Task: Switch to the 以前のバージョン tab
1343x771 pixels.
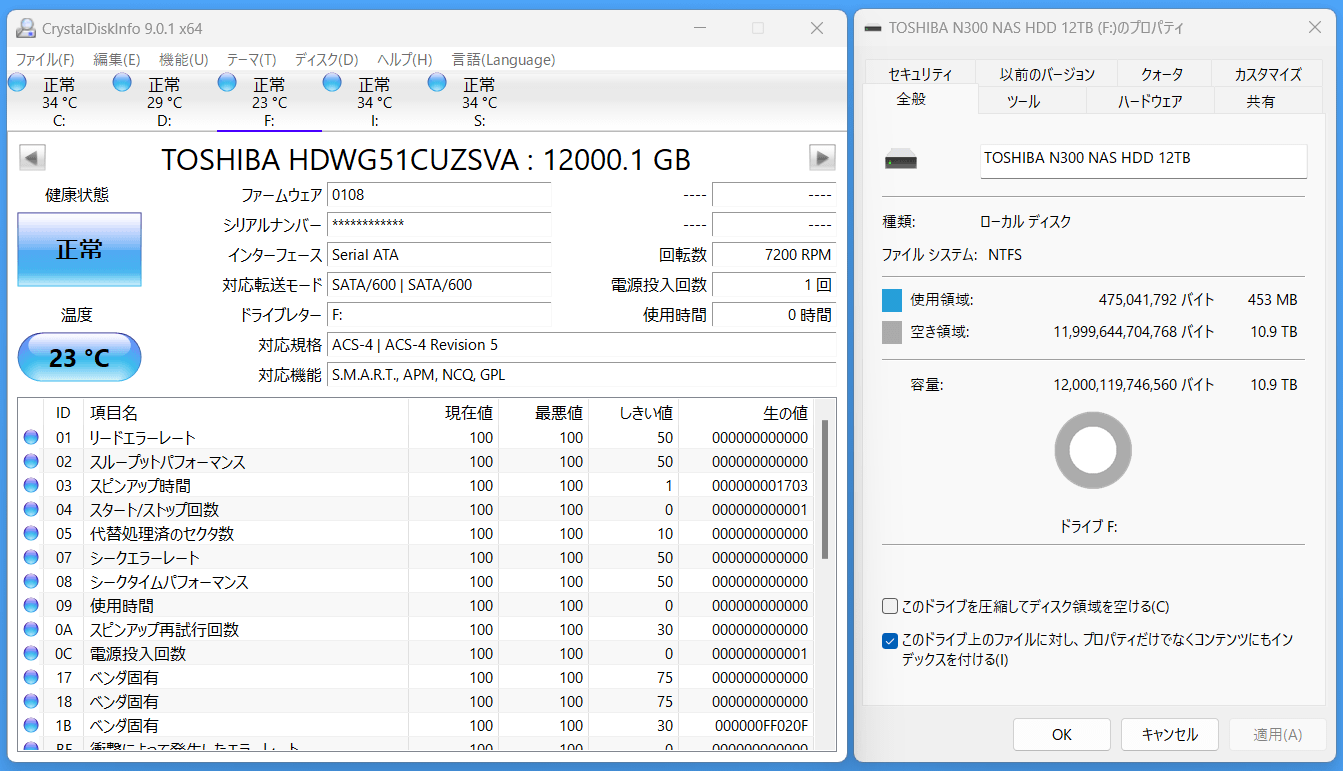Action: pos(1047,74)
